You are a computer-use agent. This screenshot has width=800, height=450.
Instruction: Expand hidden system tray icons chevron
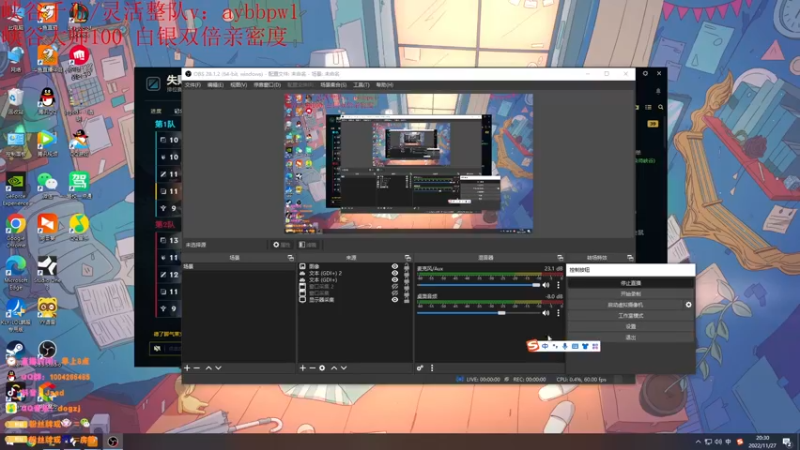[698, 442]
